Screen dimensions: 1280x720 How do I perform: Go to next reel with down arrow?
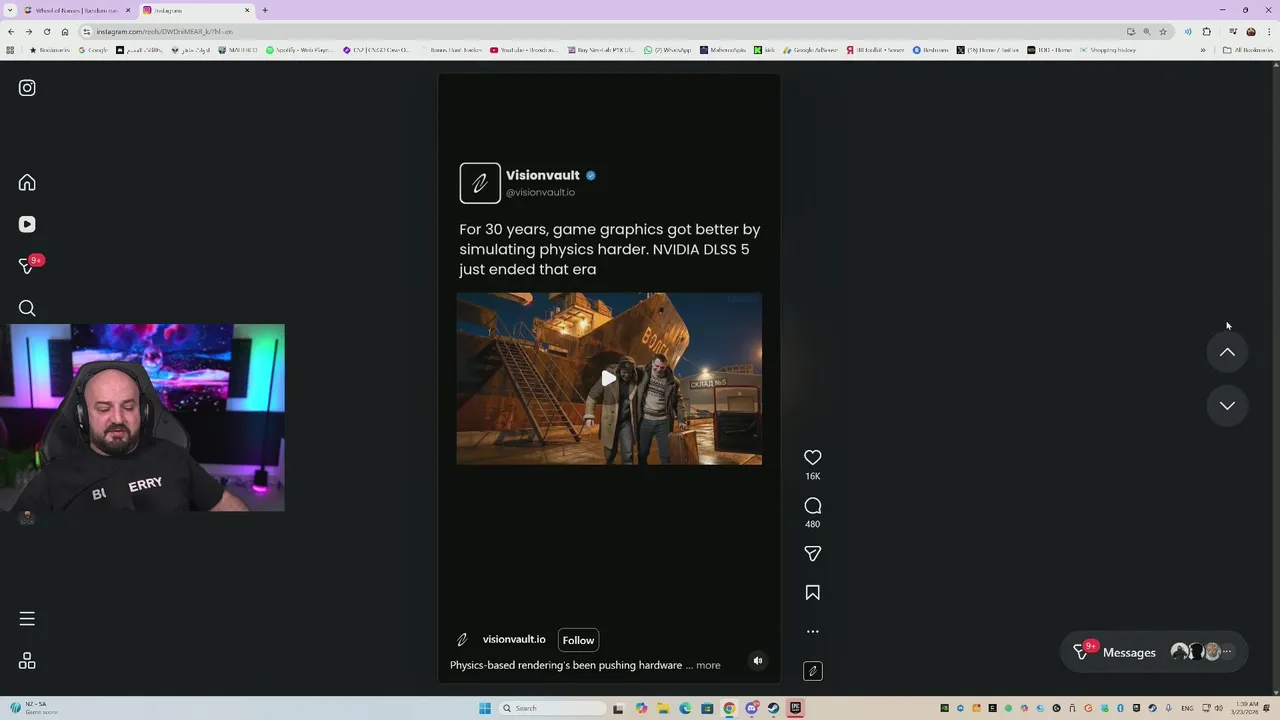pos(1227,406)
